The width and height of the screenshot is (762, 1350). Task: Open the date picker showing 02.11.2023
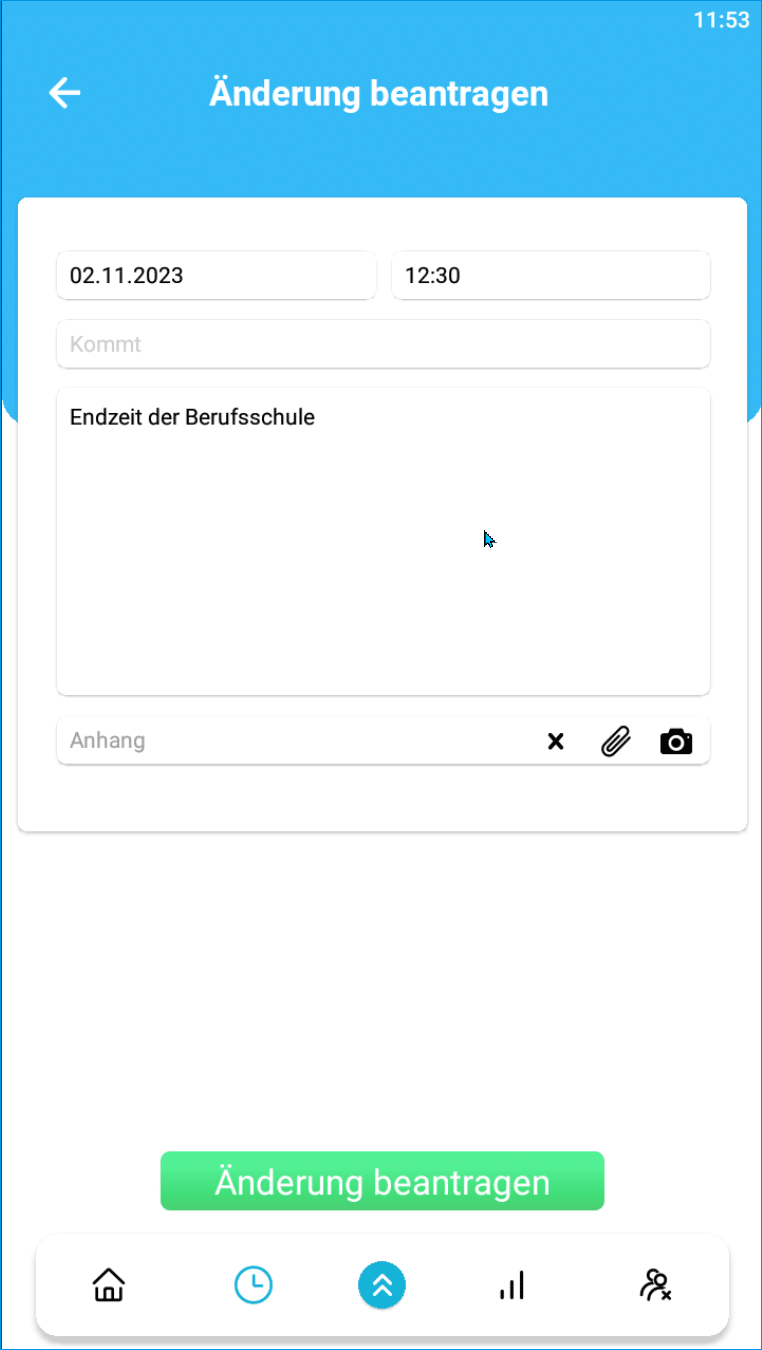(x=216, y=275)
